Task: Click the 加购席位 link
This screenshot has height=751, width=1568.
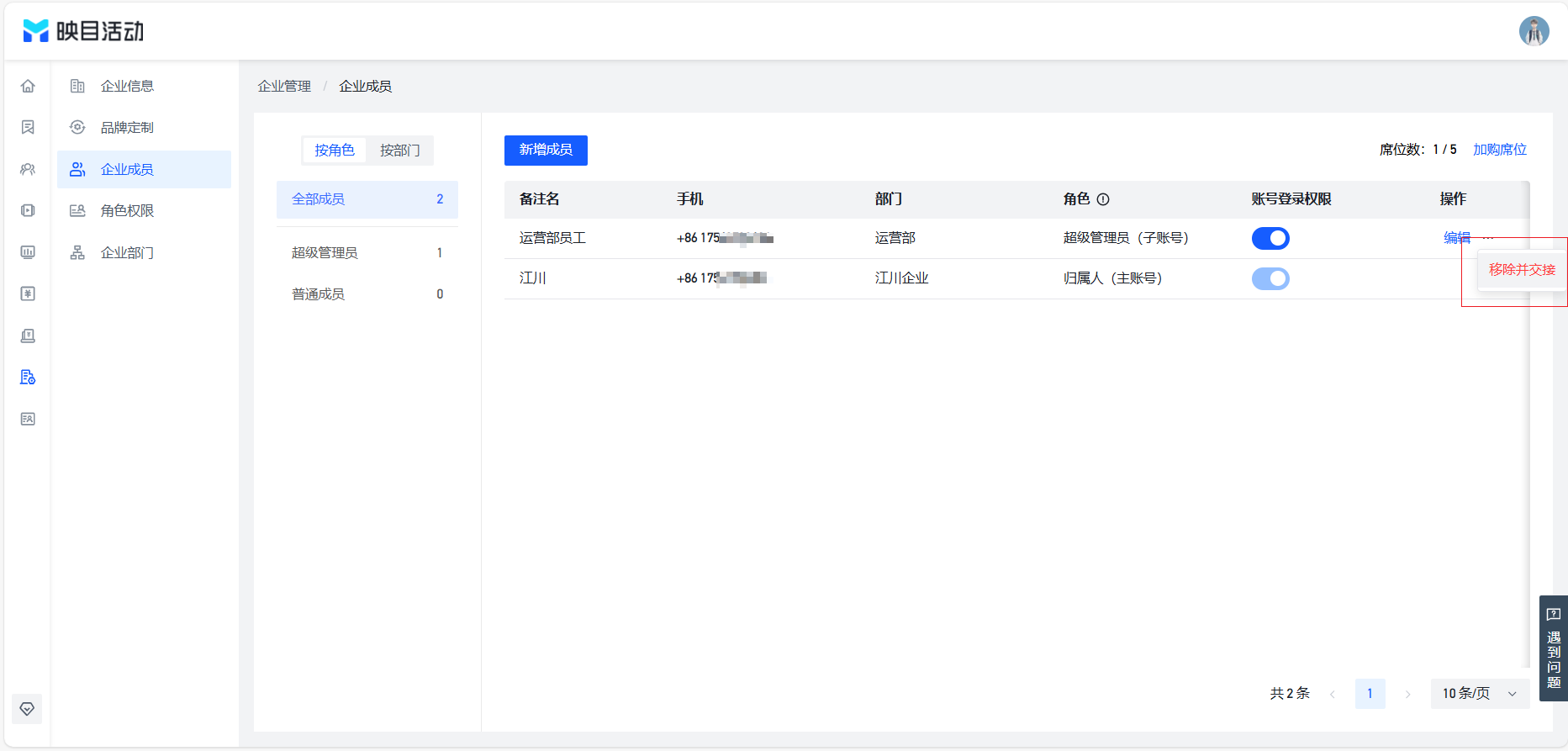Action: click(x=1500, y=149)
